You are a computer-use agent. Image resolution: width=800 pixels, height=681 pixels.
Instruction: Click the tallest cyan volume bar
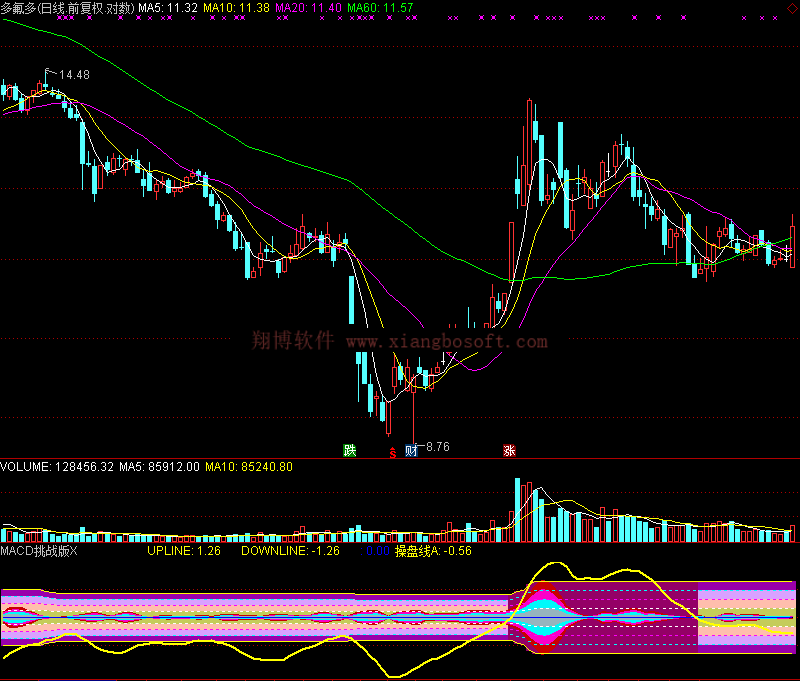coord(517,510)
